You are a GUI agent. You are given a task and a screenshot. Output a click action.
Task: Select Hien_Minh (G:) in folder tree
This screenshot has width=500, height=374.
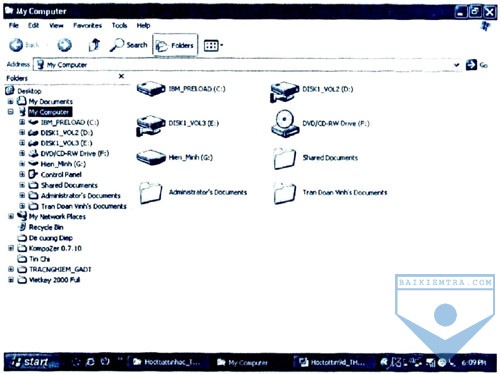[x=63, y=164]
